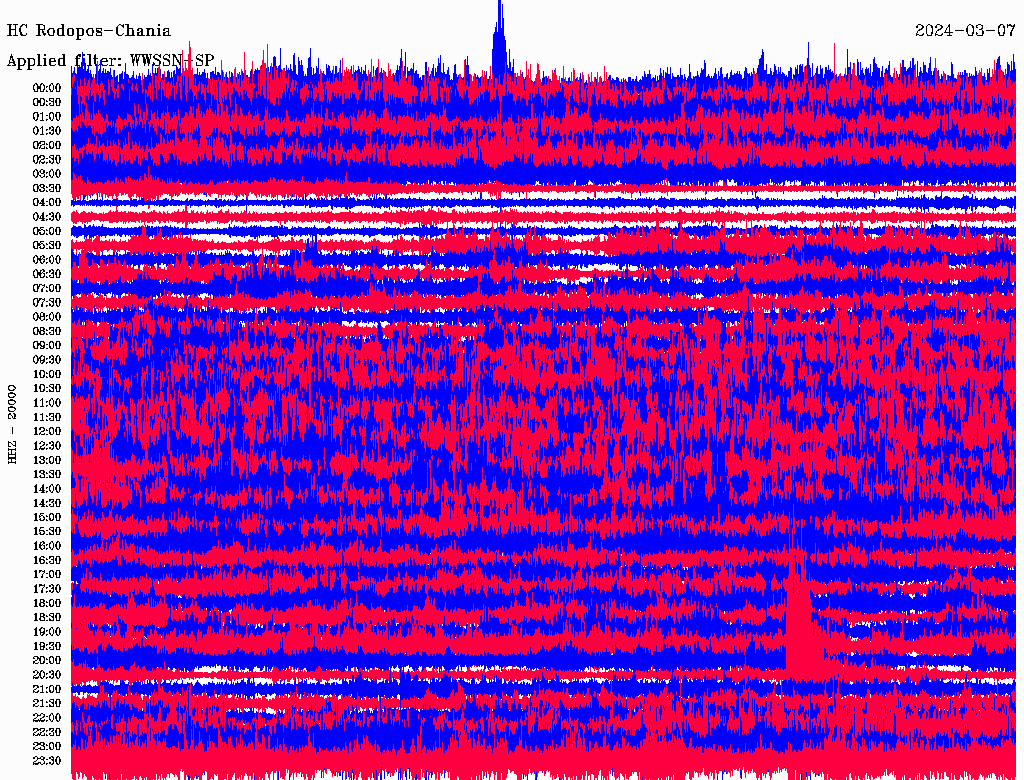This screenshot has height=780, width=1024.
Task: Click the 08:00 time label
Action: (x=47, y=317)
